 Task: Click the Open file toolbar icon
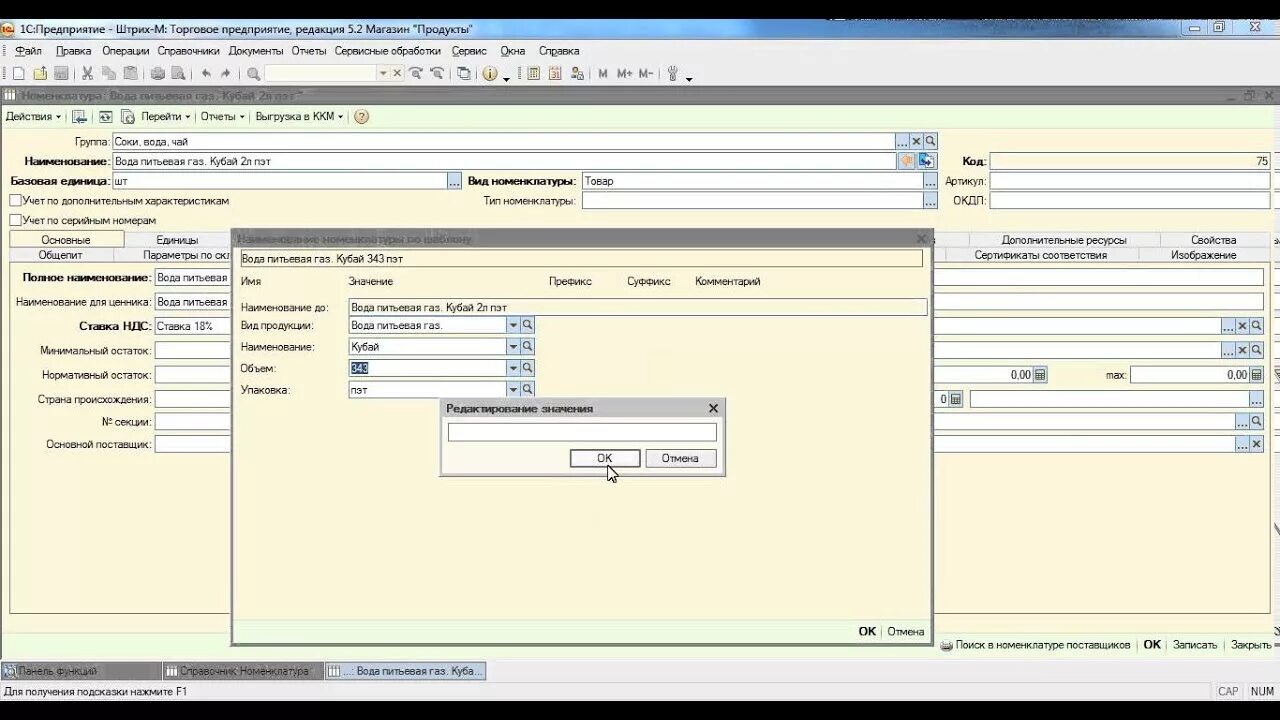click(x=40, y=73)
